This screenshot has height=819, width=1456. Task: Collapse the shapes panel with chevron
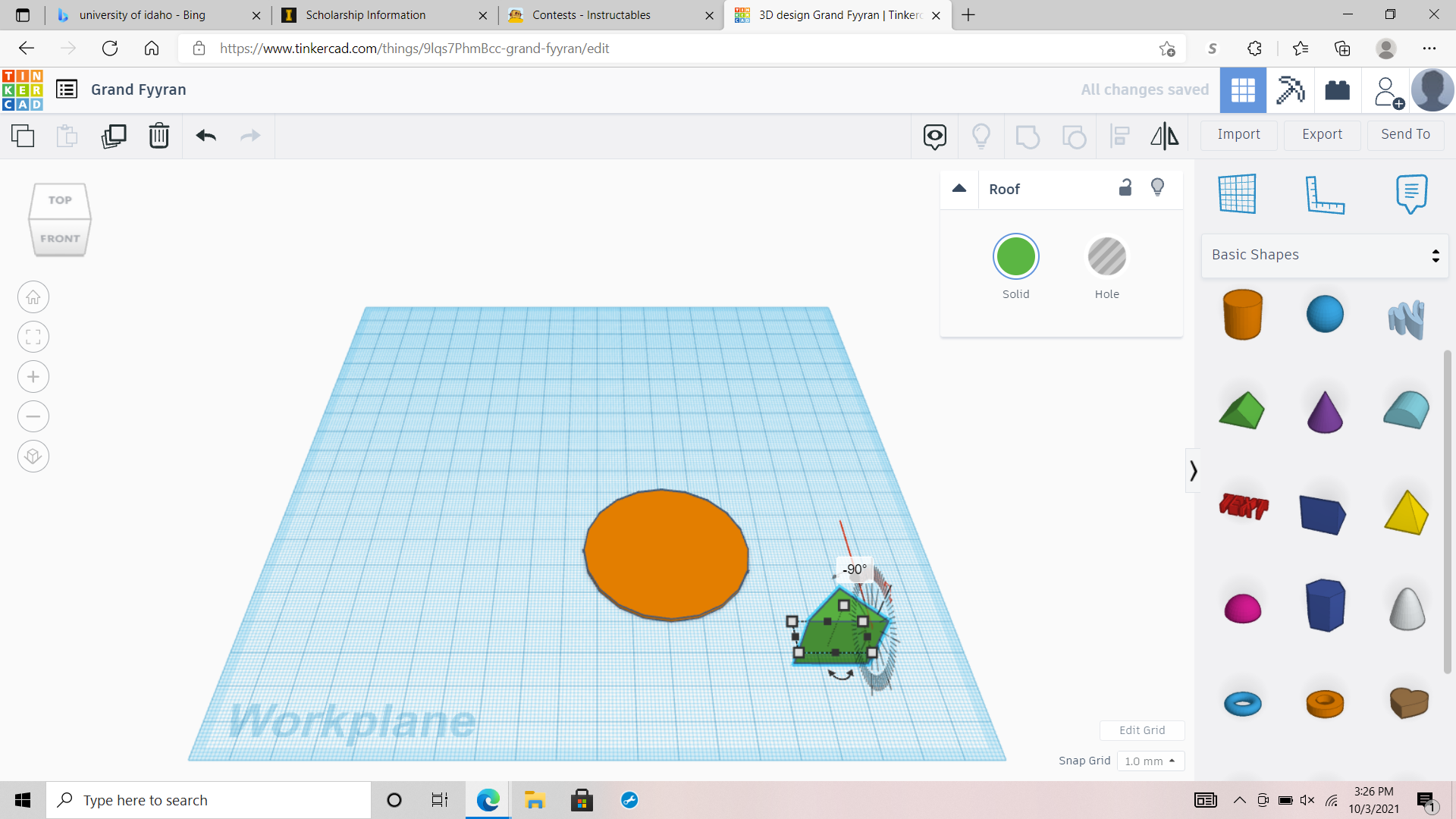[x=1193, y=471]
